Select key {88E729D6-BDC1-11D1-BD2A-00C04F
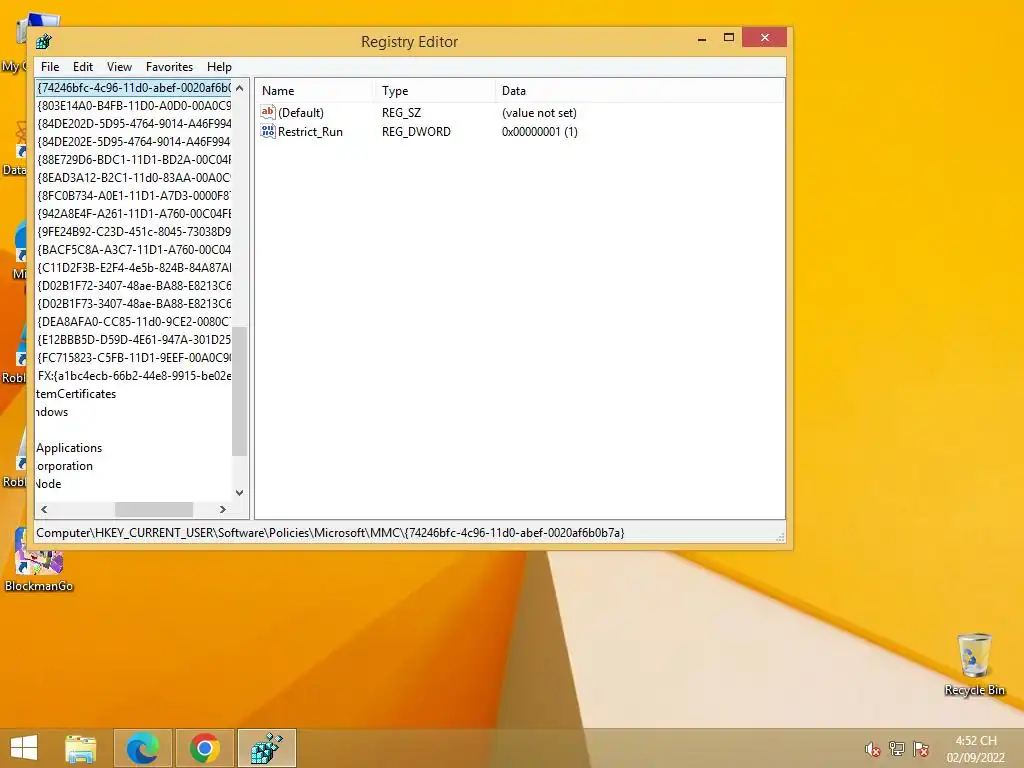Screen dimensions: 1024x768 coord(134,159)
